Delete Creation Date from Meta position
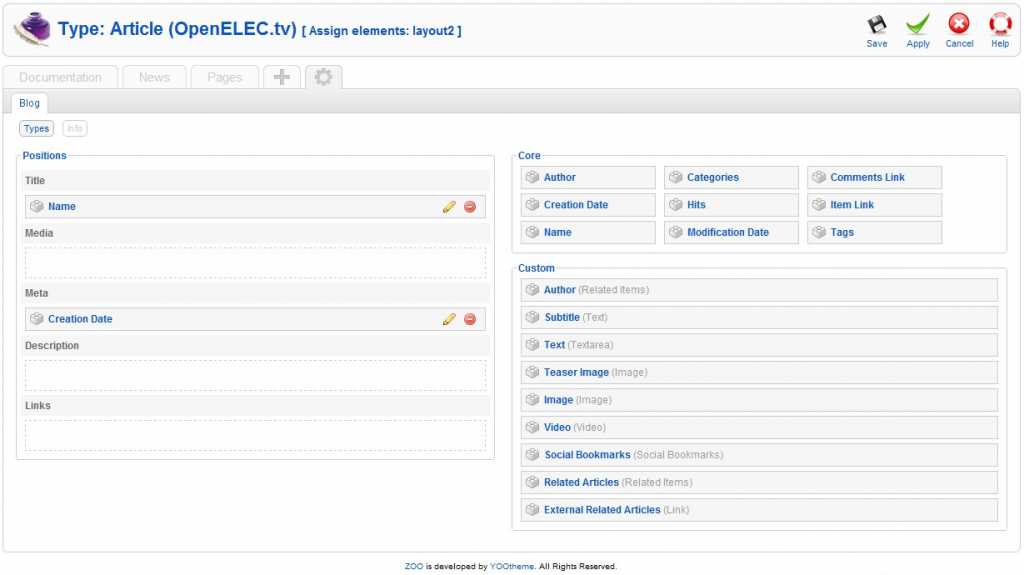The image size is (1024, 575). click(470, 319)
